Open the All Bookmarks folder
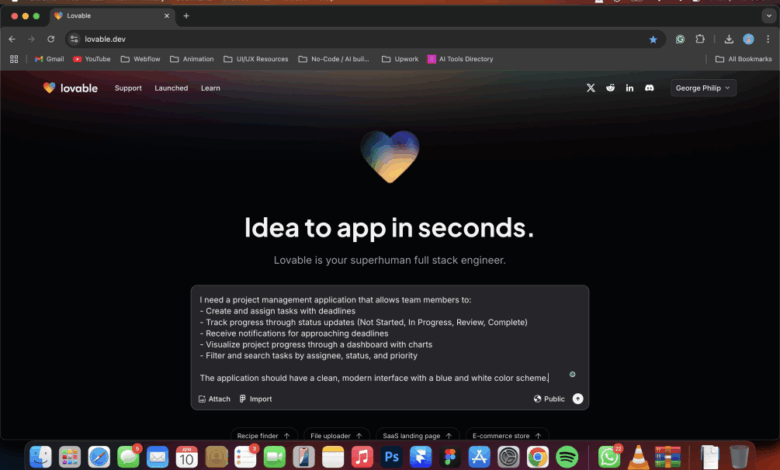The width and height of the screenshot is (780, 470). [744, 59]
